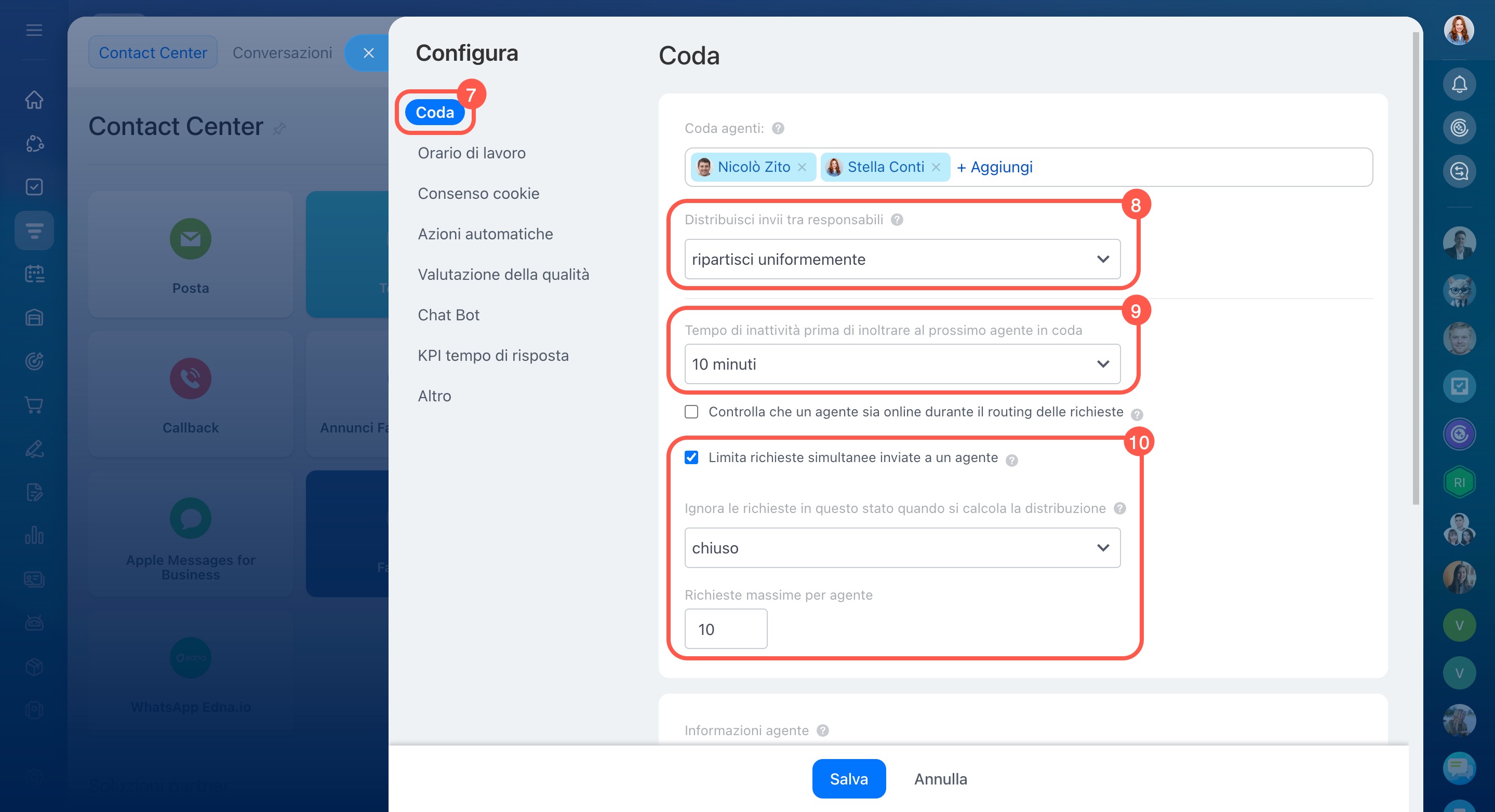
Task: Open the shopping cart sidebar icon
Action: pos(34,405)
